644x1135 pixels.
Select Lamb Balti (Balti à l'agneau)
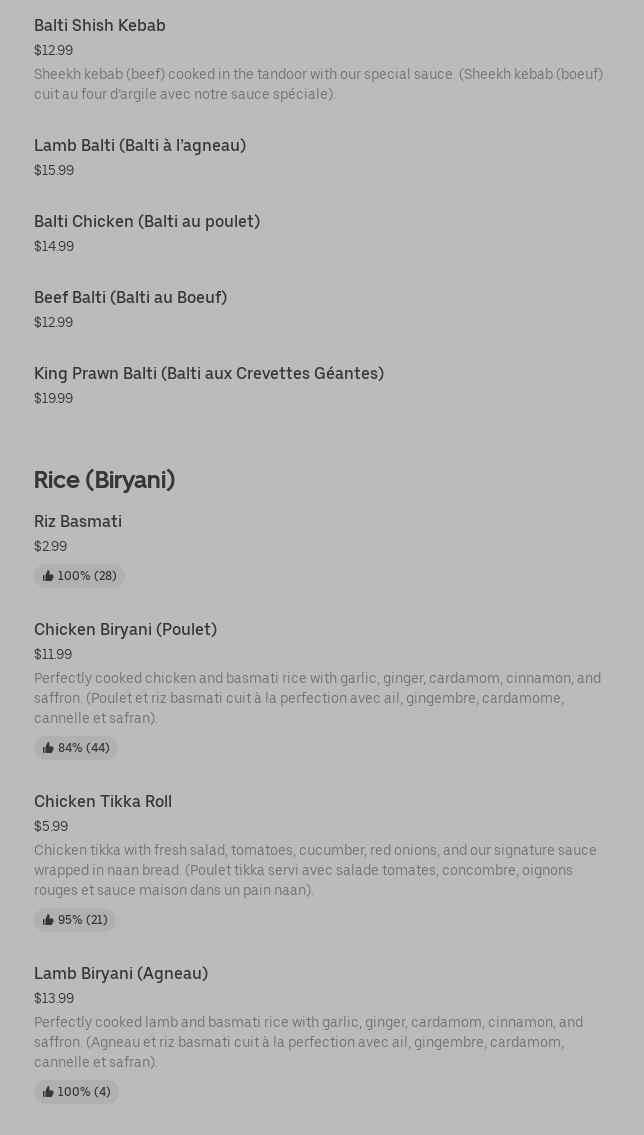click(140, 146)
